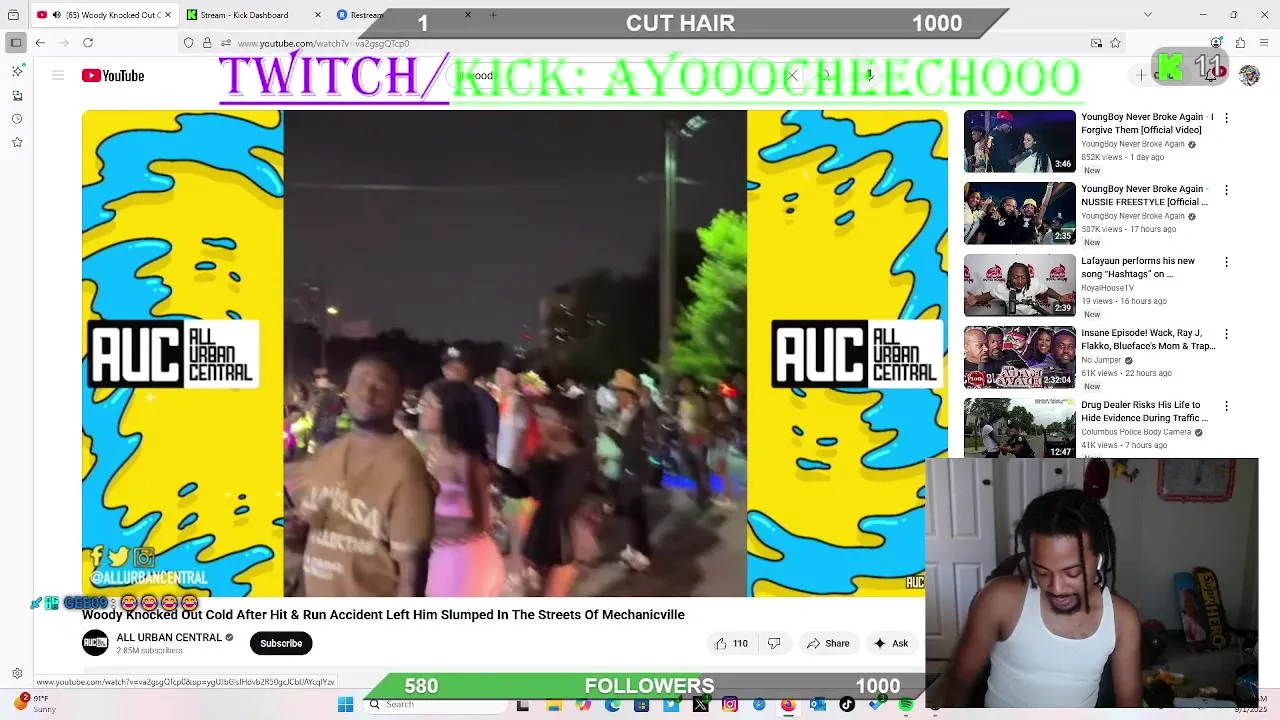
Task: Switch to the Woody Knocked Out YouTube tab
Action: [x=104, y=15]
